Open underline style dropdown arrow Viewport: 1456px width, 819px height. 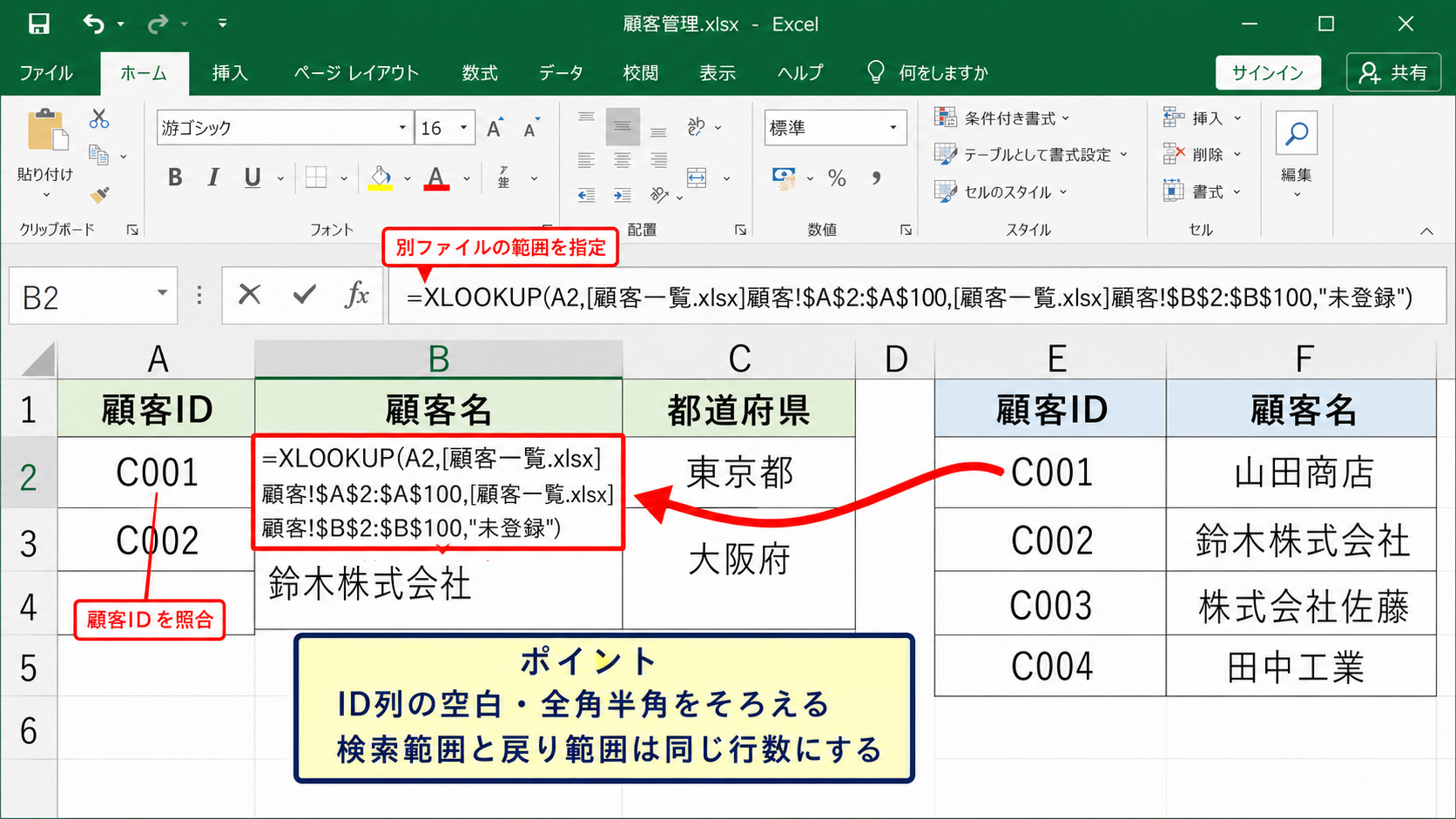pos(280,178)
